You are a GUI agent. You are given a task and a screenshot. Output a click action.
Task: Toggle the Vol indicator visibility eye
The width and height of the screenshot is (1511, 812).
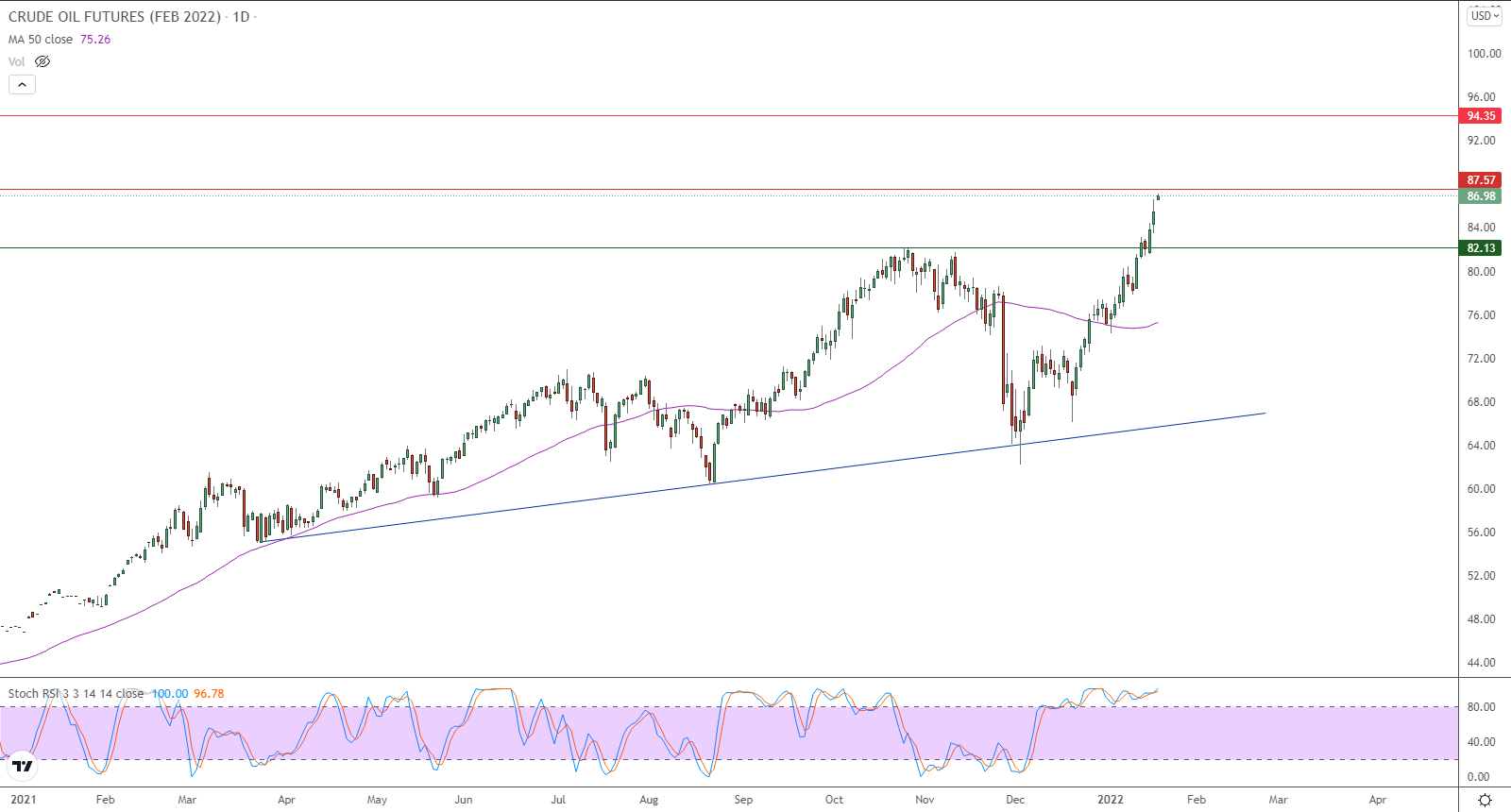(42, 61)
